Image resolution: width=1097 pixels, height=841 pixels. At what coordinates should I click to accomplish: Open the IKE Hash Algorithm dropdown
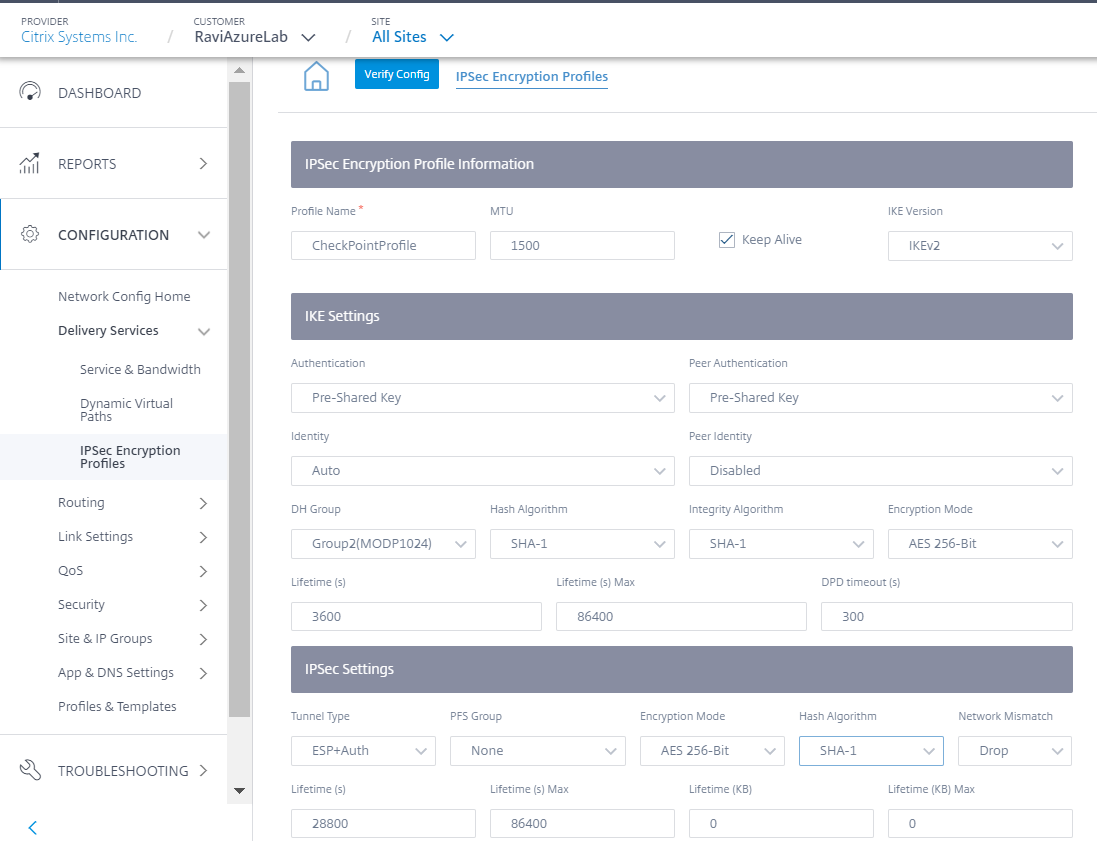(582, 544)
